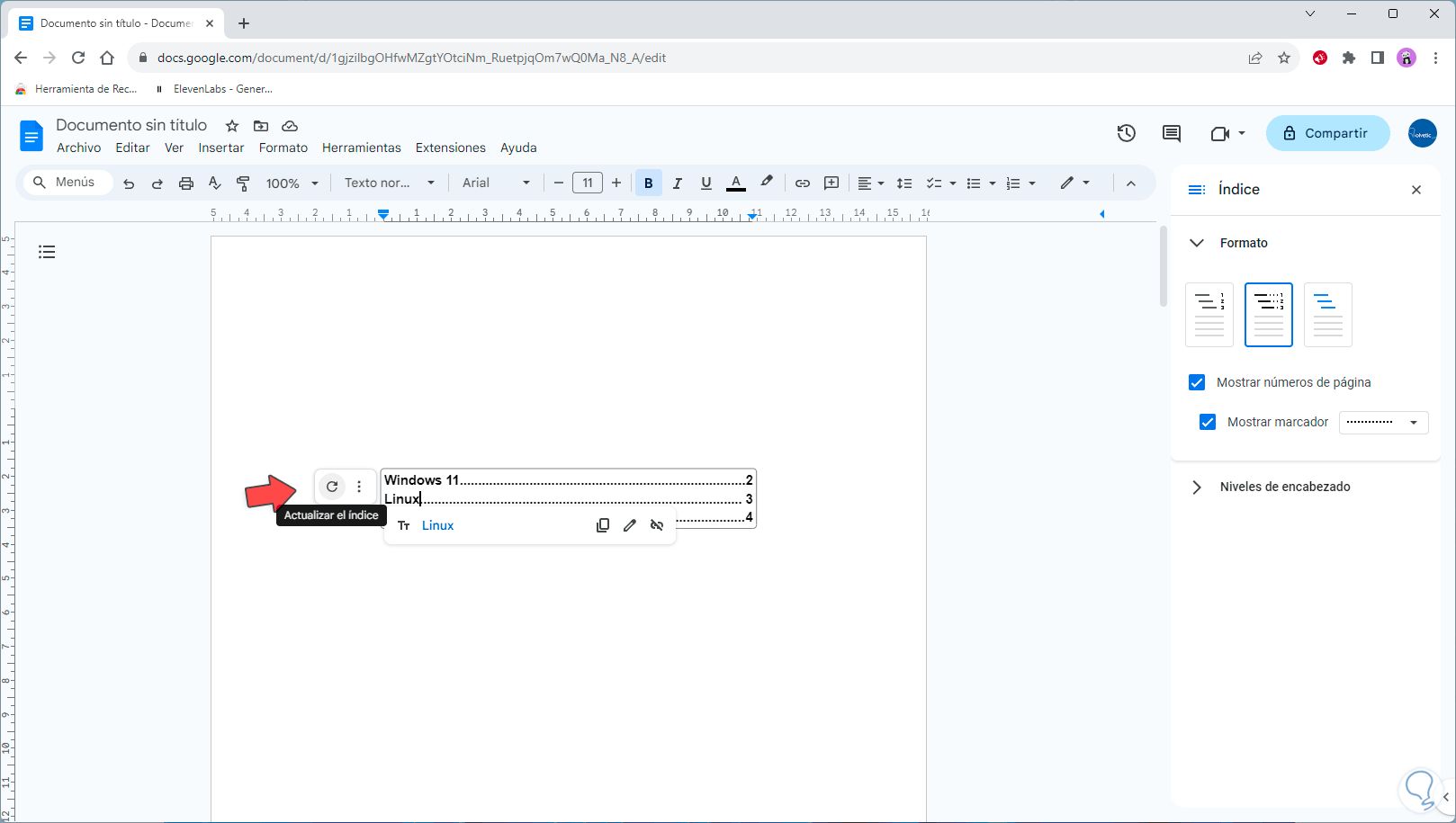Open the highlight color pen tool

pos(767,183)
